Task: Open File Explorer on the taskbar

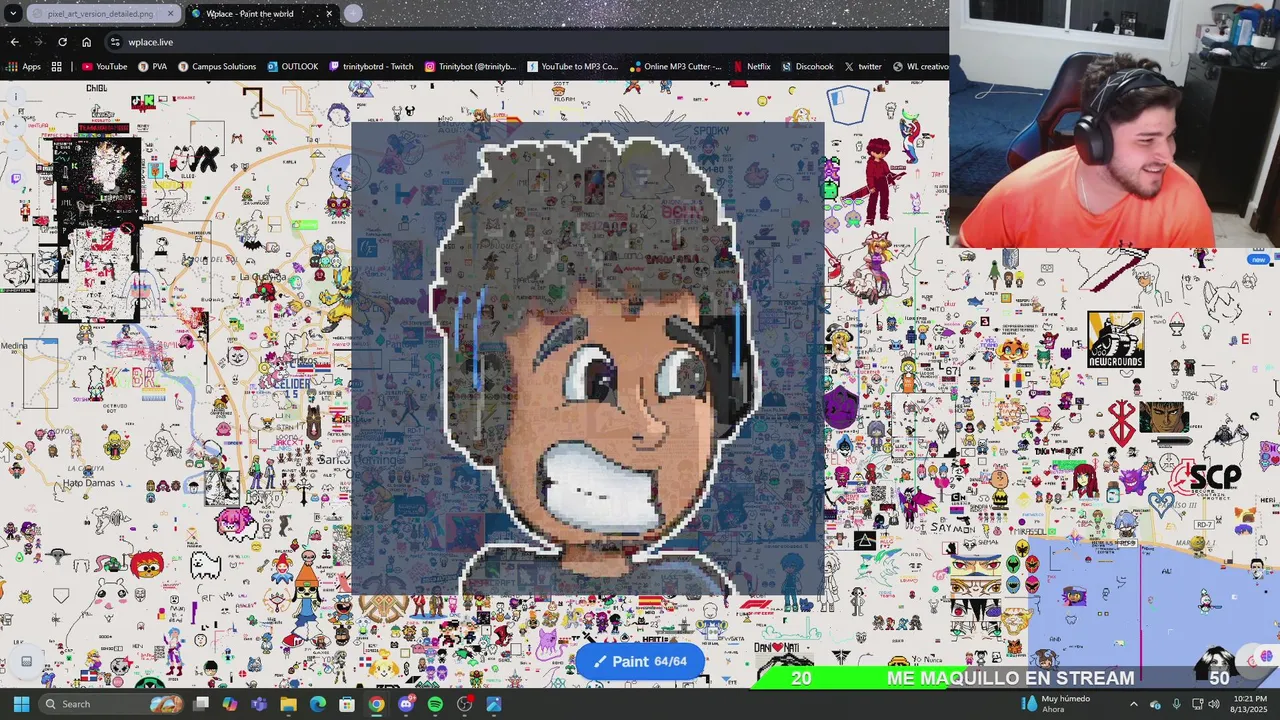Action: tap(288, 704)
